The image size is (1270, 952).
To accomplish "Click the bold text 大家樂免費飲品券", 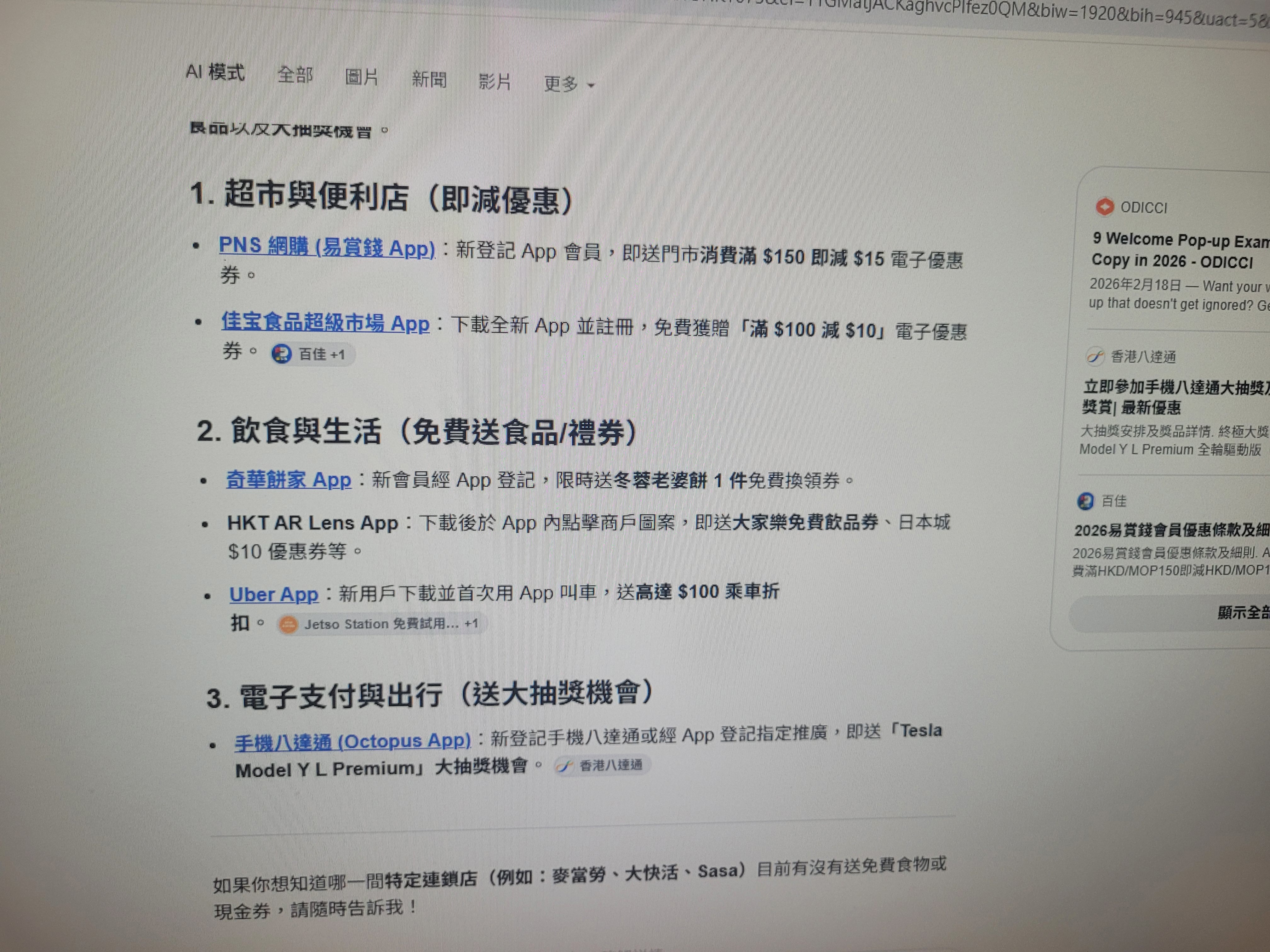I will (805, 522).
